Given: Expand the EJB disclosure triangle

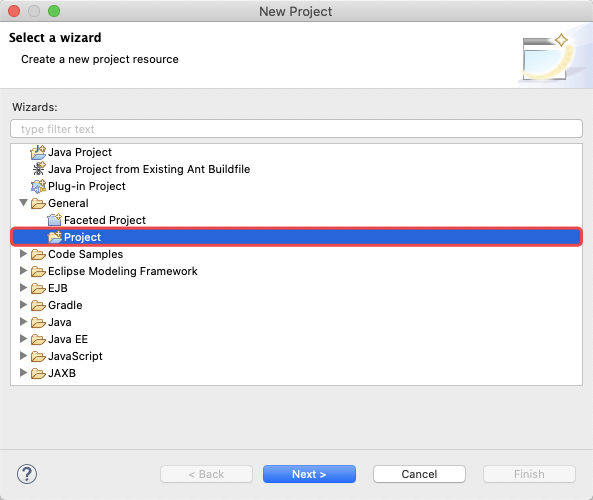Looking at the screenshot, I should [23, 288].
